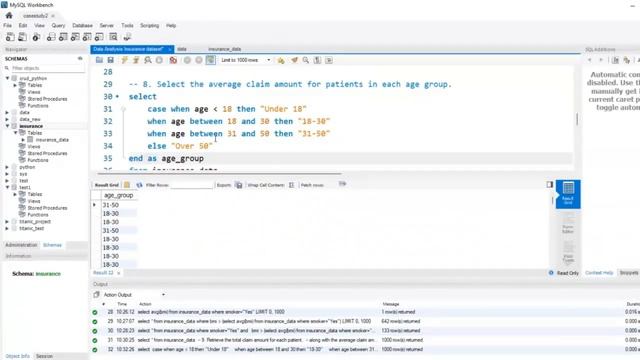This screenshot has width=640, height=360.
Task: Create a new SQL tab icon
Action: point(10,37)
